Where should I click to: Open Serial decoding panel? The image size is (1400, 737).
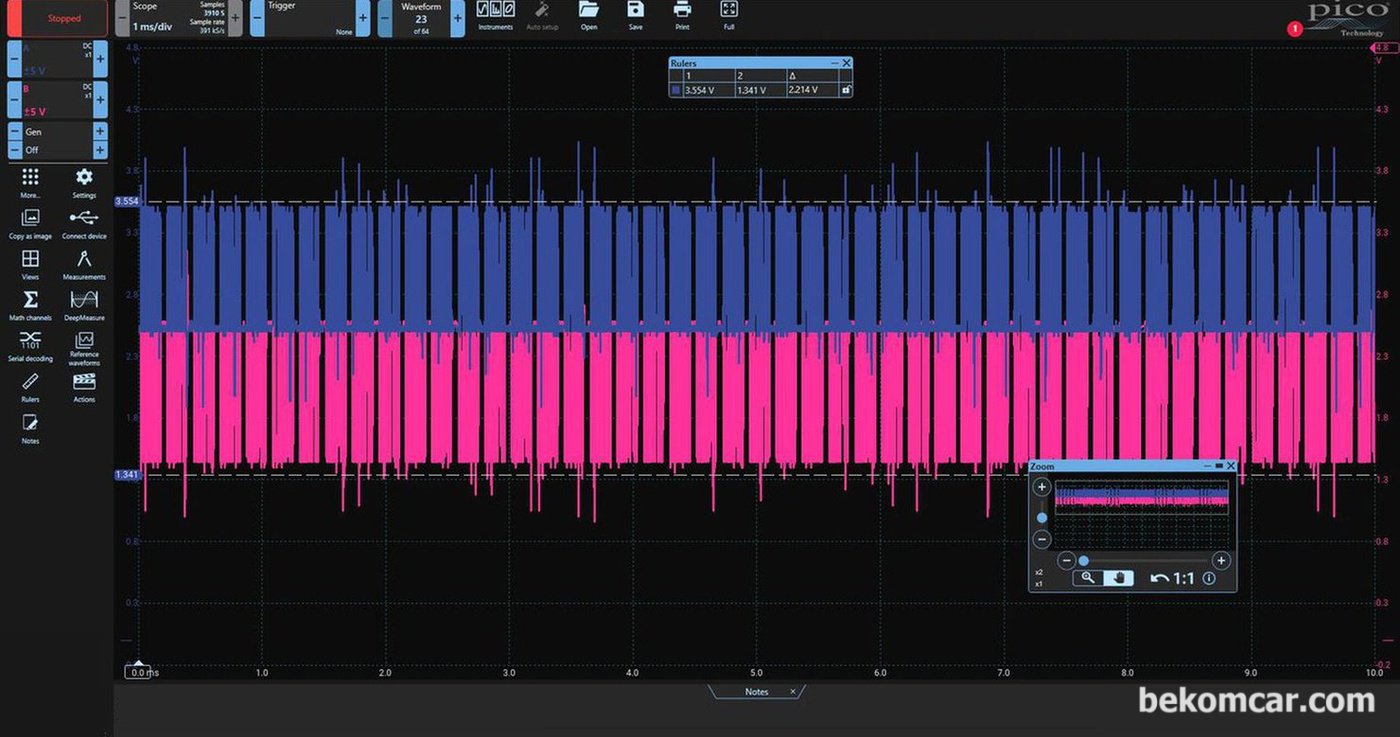tap(30, 342)
